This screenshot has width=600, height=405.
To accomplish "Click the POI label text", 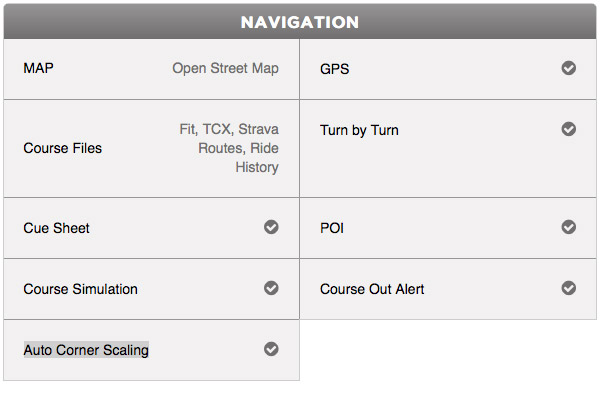I will [x=332, y=228].
